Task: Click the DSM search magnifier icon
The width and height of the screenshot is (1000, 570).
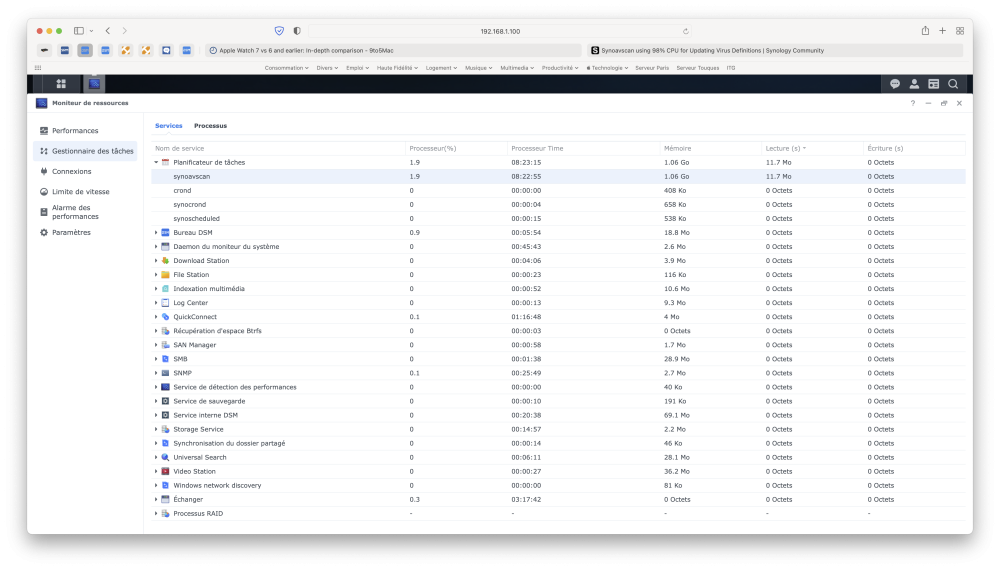Action: click(x=953, y=84)
